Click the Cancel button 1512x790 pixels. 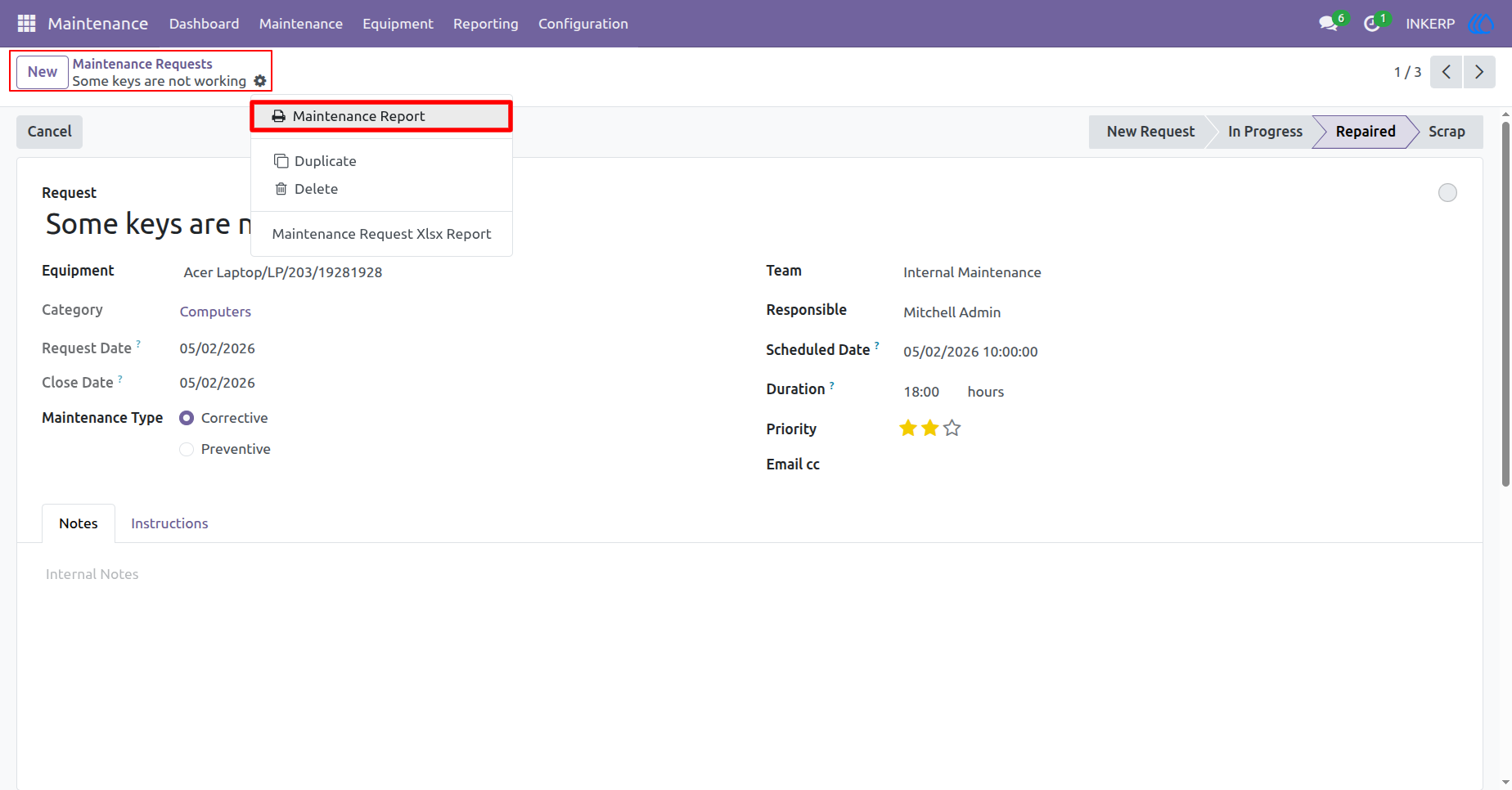(x=50, y=132)
